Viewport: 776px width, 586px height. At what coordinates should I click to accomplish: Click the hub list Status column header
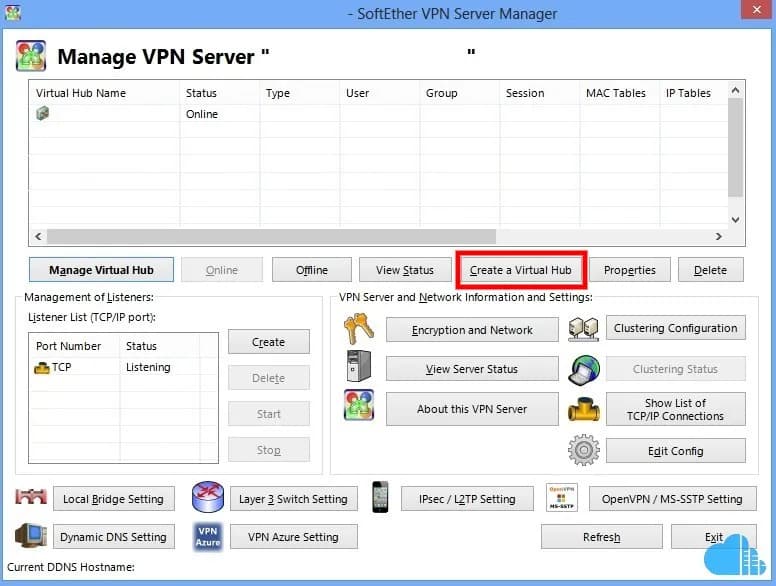tap(219, 93)
